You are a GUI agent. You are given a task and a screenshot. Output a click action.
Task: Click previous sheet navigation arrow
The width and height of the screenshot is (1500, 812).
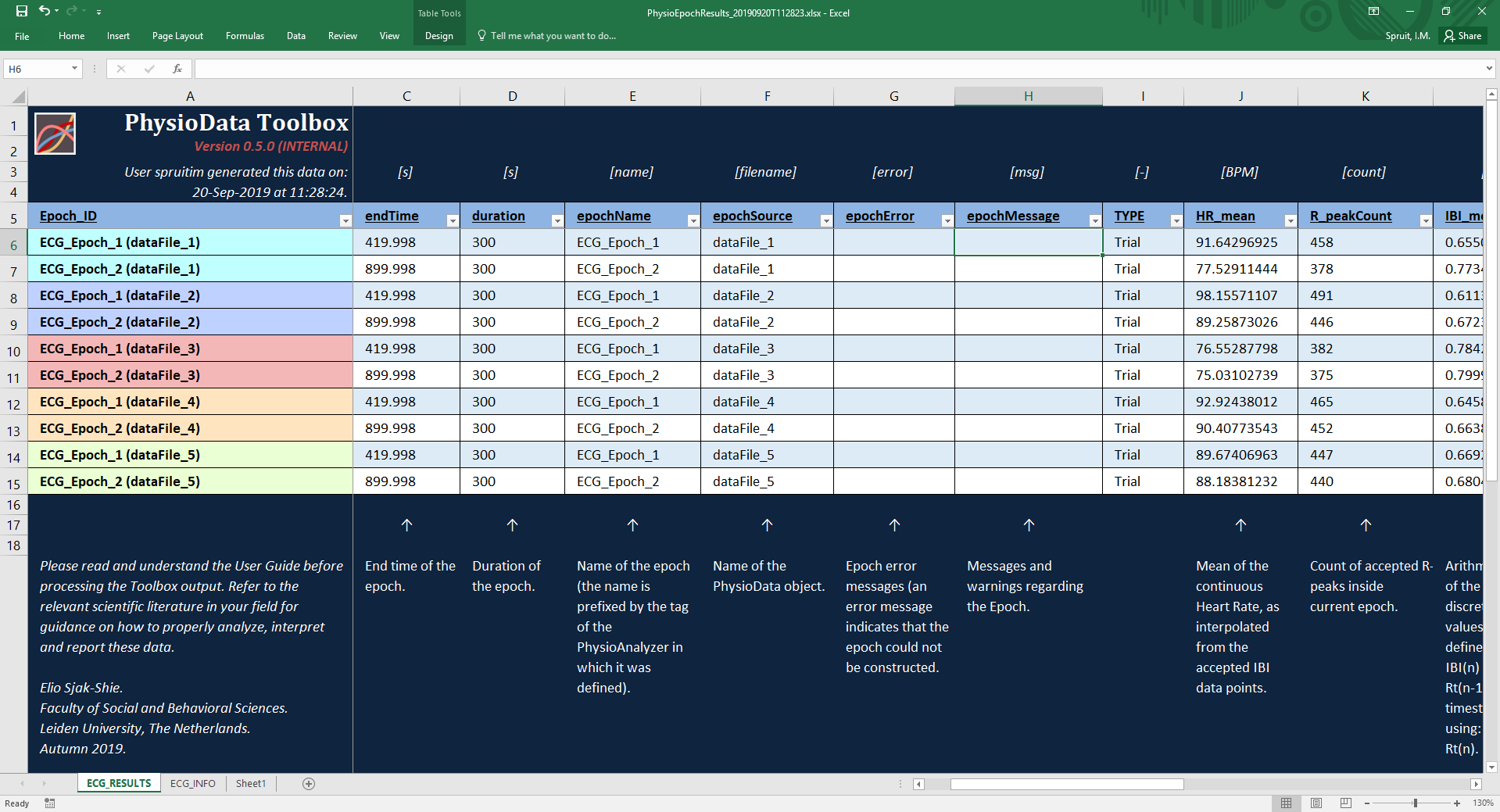(x=22, y=783)
